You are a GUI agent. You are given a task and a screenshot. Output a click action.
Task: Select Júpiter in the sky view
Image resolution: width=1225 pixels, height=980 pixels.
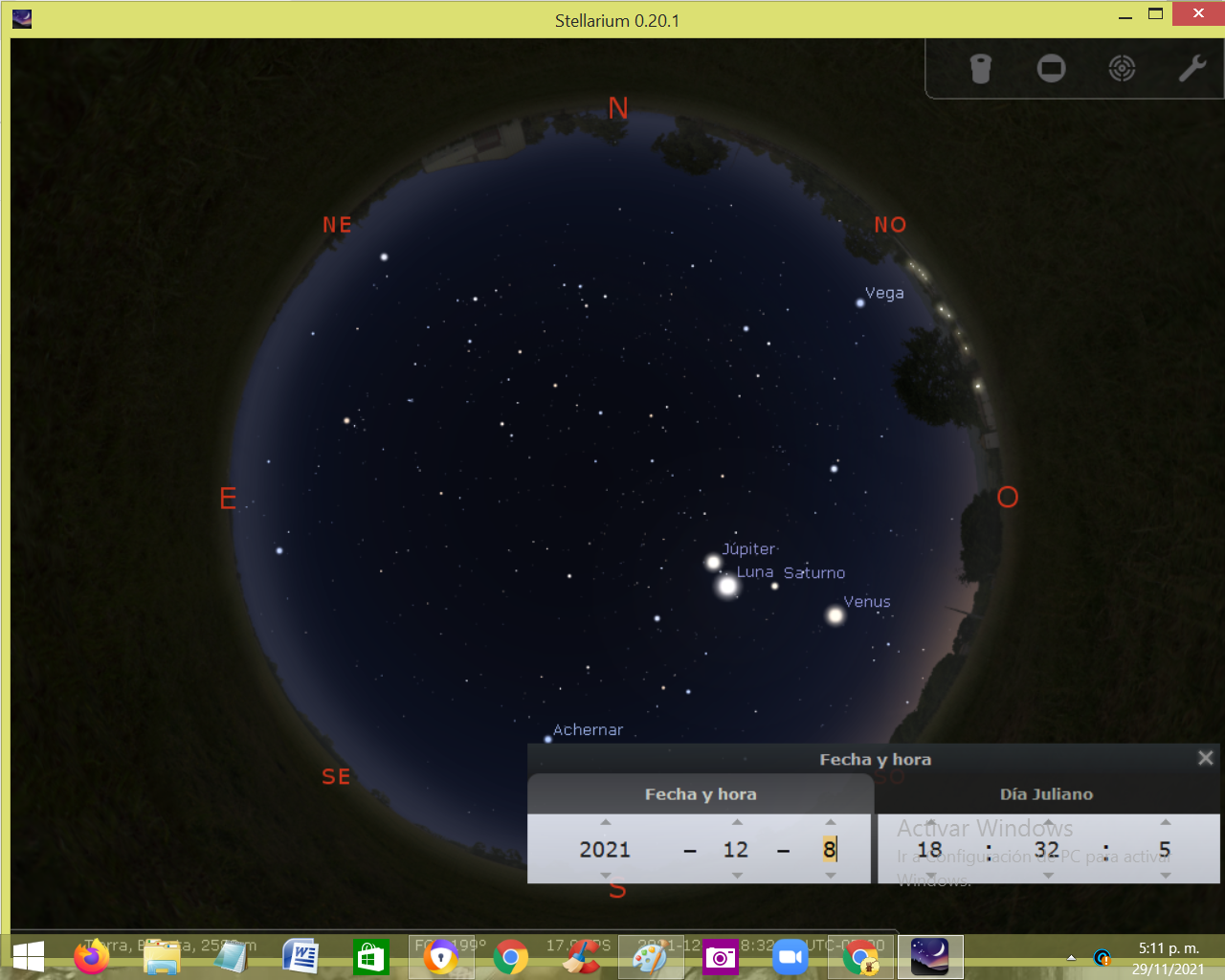coord(713,563)
